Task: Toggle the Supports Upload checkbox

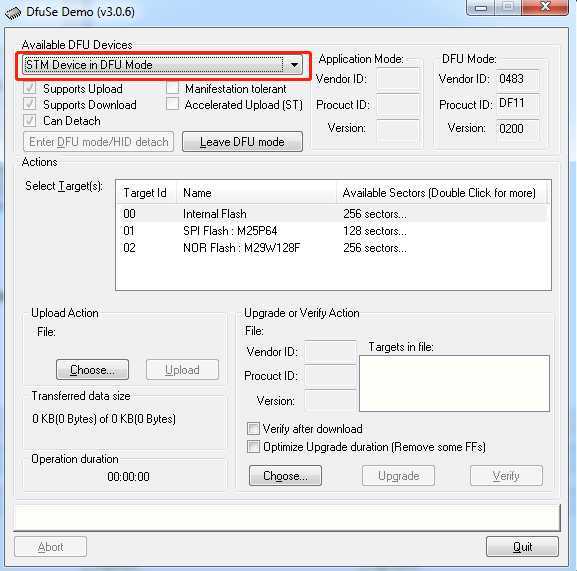Action: pos(30,88)
